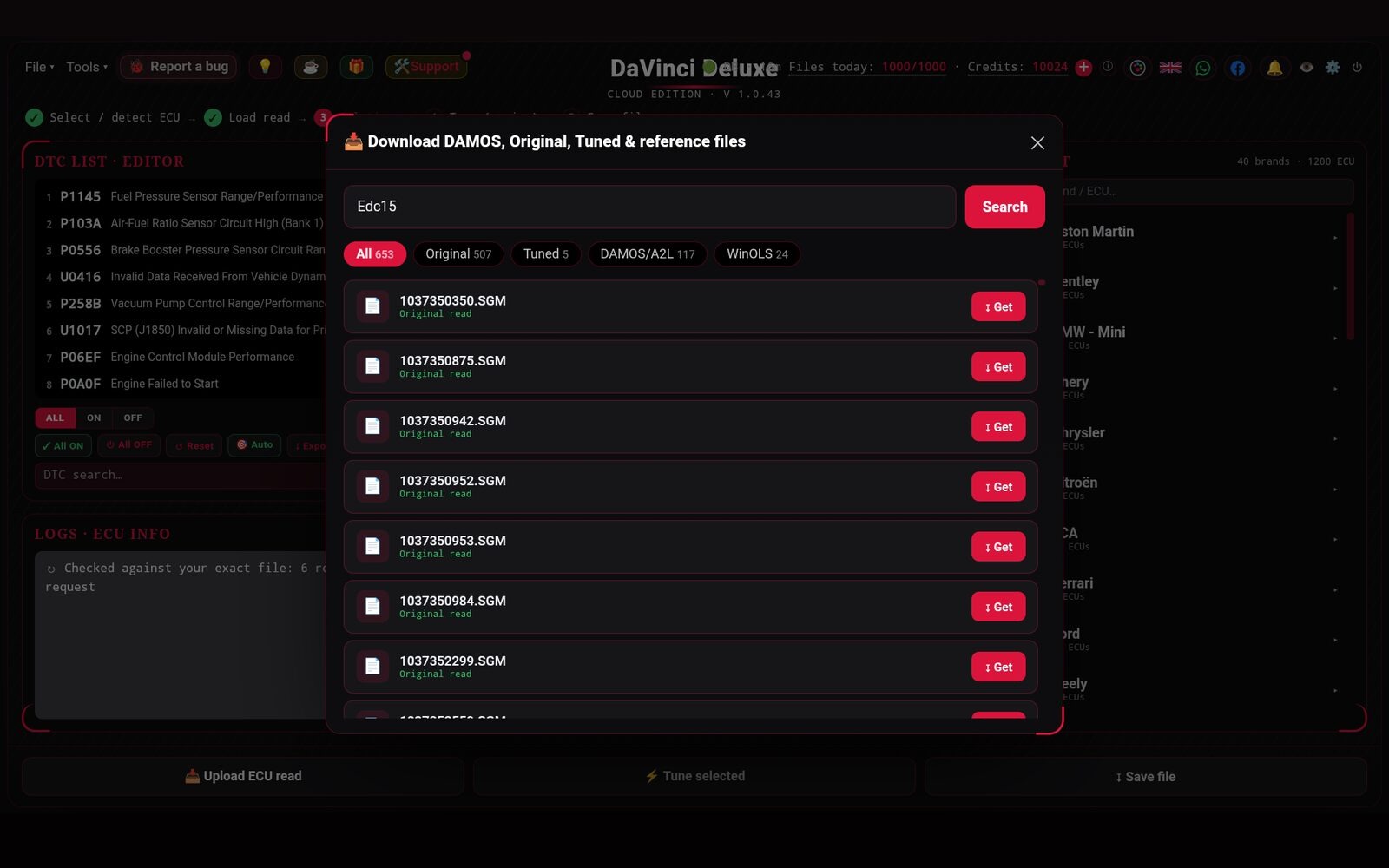Open the Tools menu
Viewport: 1389px width, 868px height.
[87, 67]
